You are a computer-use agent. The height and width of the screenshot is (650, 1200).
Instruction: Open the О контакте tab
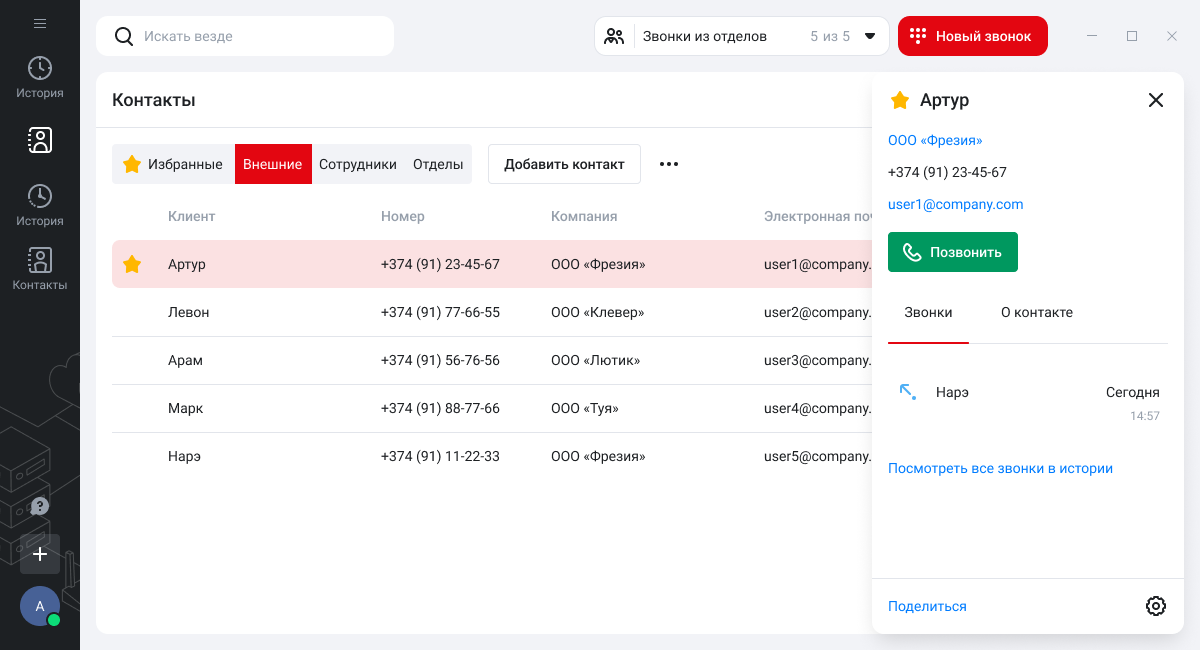[x=1037, y=313]
